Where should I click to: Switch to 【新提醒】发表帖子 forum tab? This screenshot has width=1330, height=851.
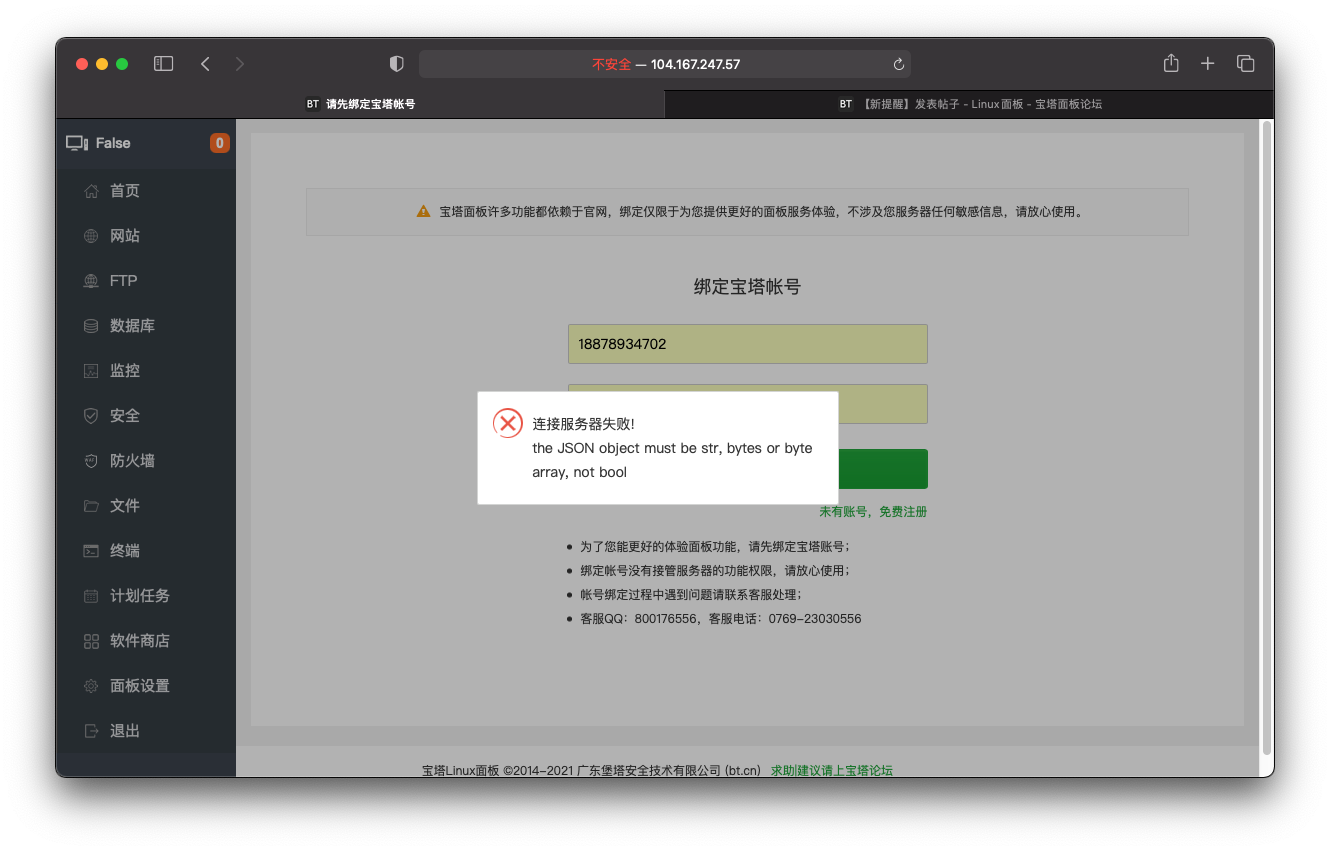click(x=969, y=104)
